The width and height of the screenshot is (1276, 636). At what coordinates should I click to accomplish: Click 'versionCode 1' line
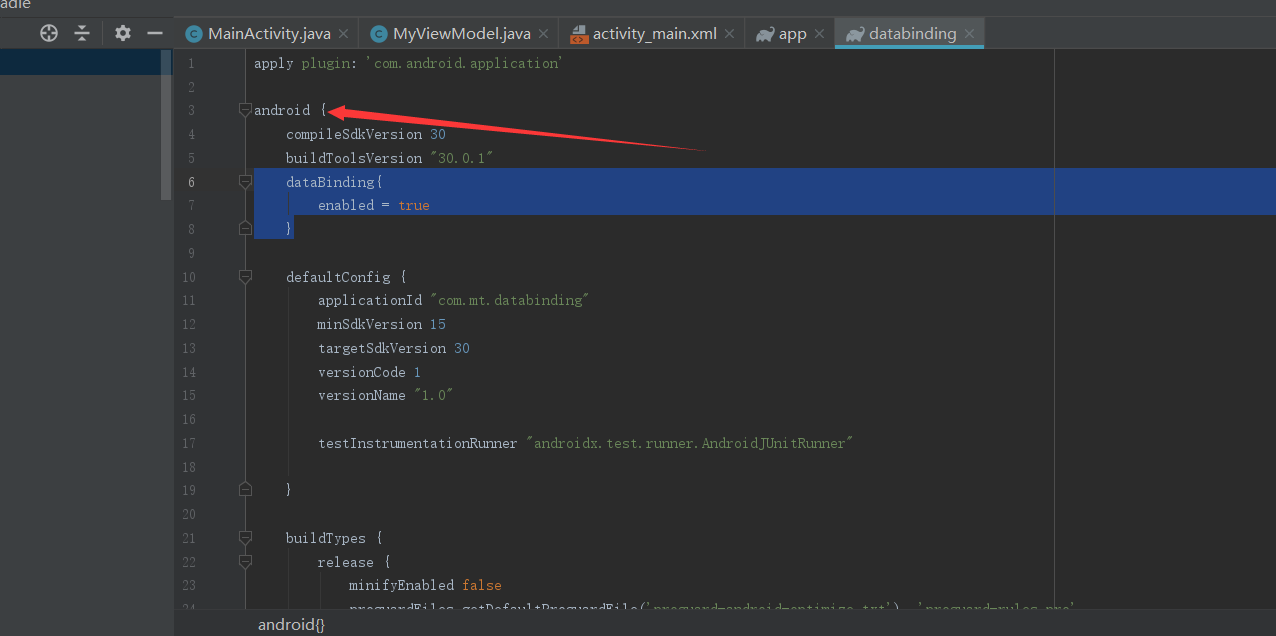370,372
